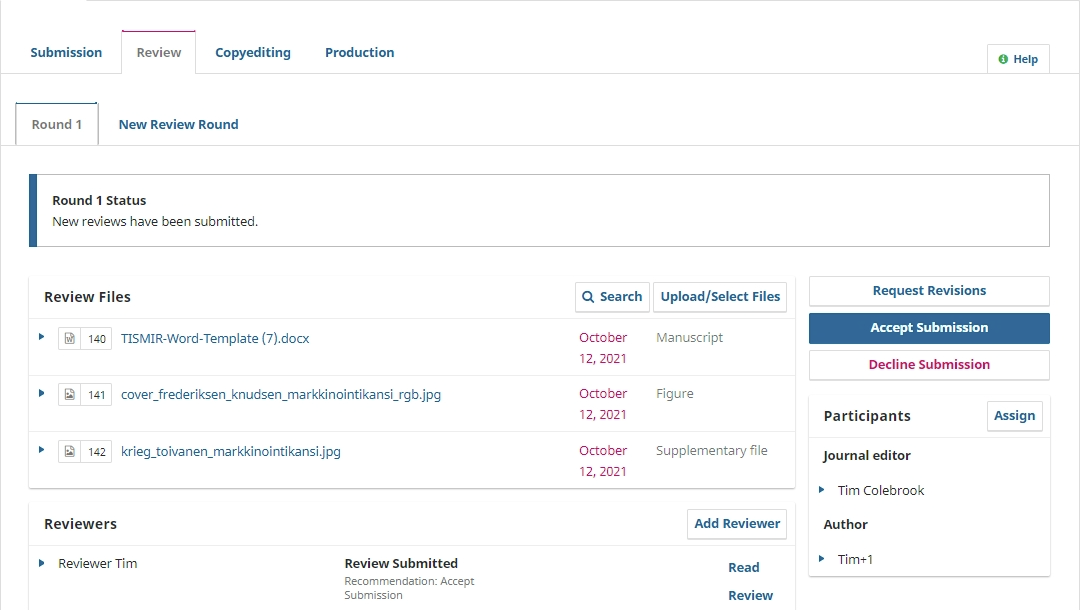Screen dimensions: 1080x610
Task: Click the Tim Colebrook name
Action: (x=881, y=490)
